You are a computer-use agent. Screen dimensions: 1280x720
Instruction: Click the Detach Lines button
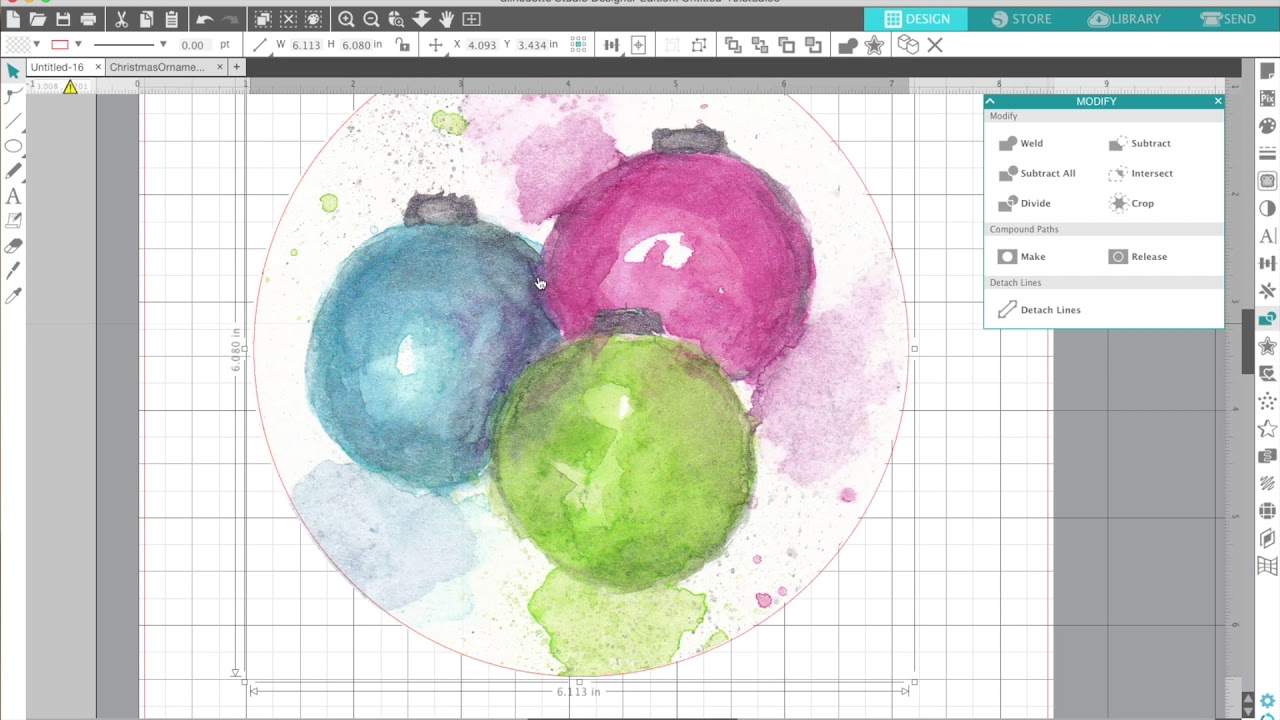[x=1039, y=310]
